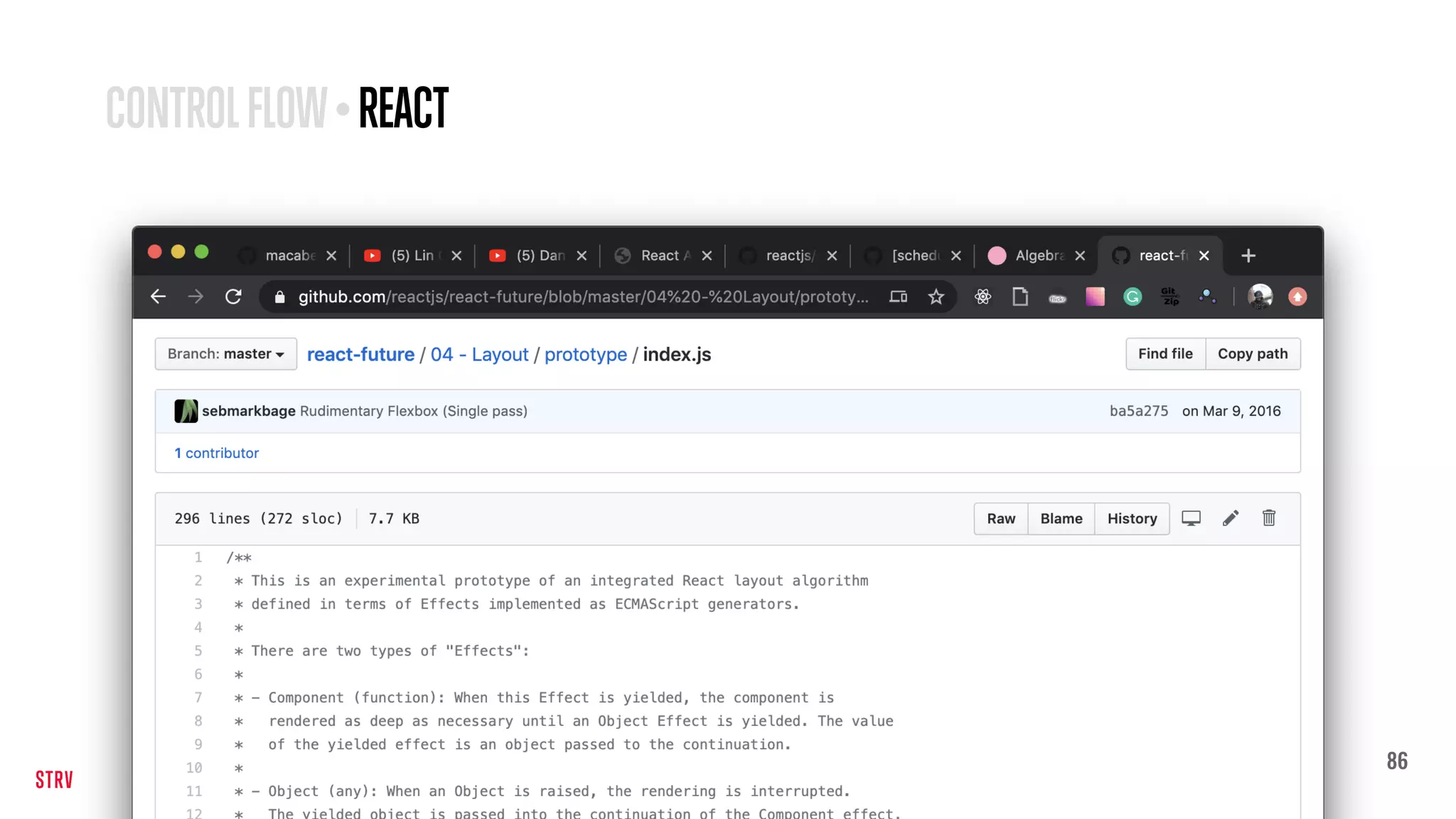Screen dimensions: 1456x819
Task: Click the red update arrow icon
Action: point(1297,296)
